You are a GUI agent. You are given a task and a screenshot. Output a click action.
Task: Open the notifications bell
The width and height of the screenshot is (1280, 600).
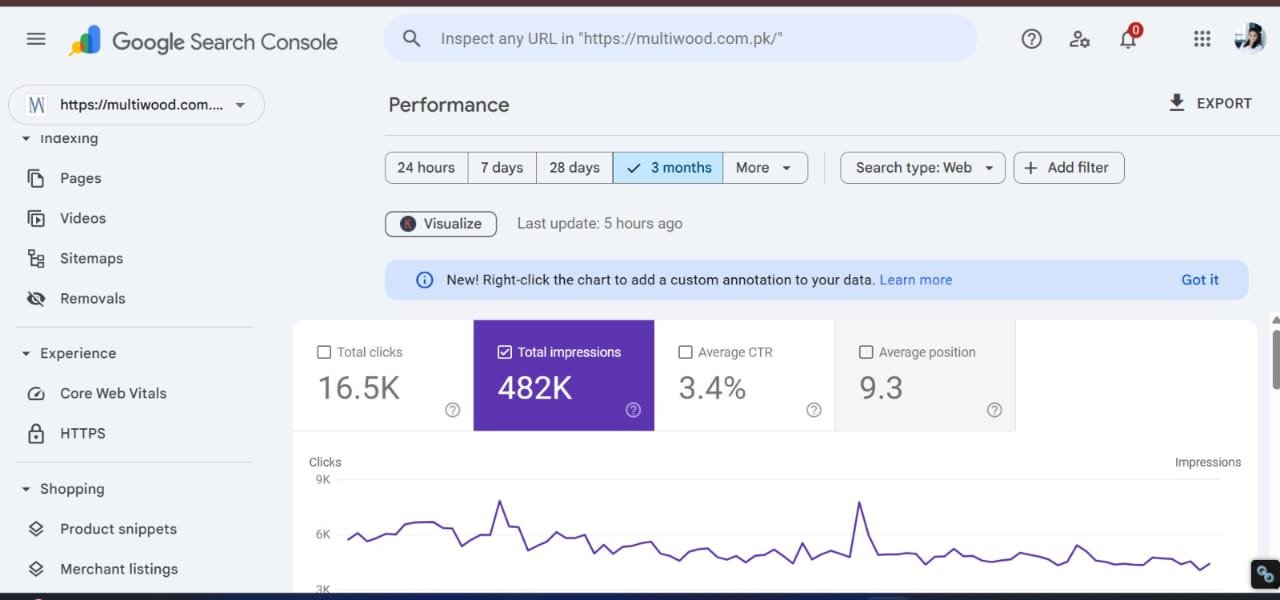(1128, 40)
